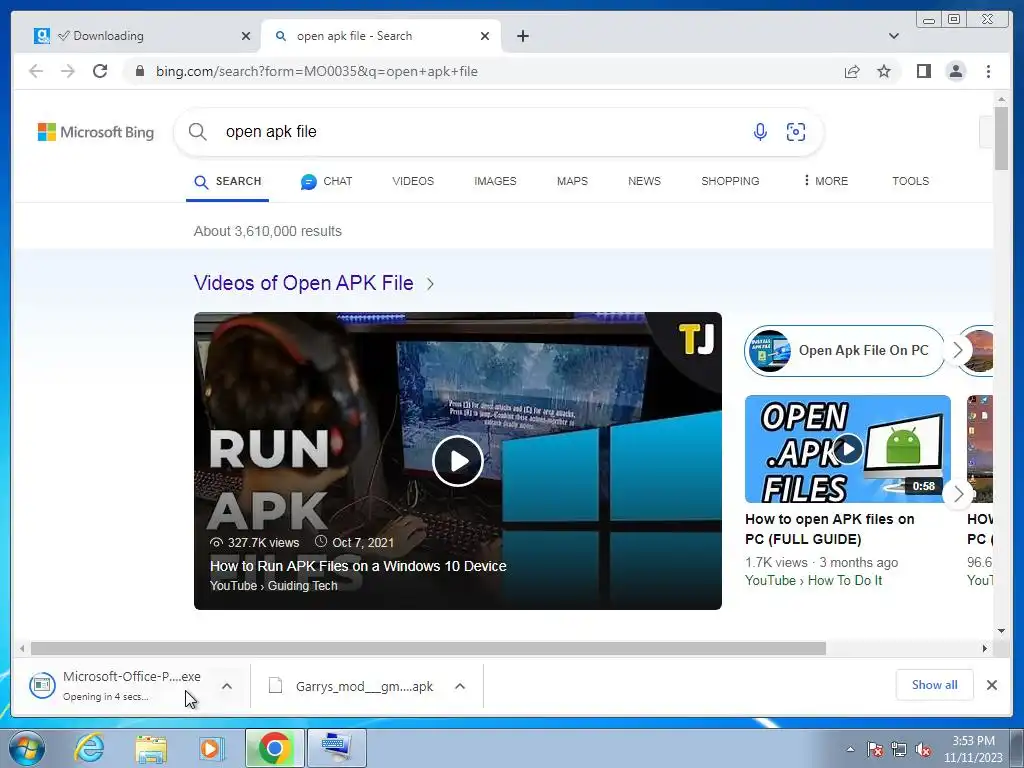Open 'Videos of Open APK File' heading link
This screenshot has height=768, width=1024.
(x=304, y=283)
